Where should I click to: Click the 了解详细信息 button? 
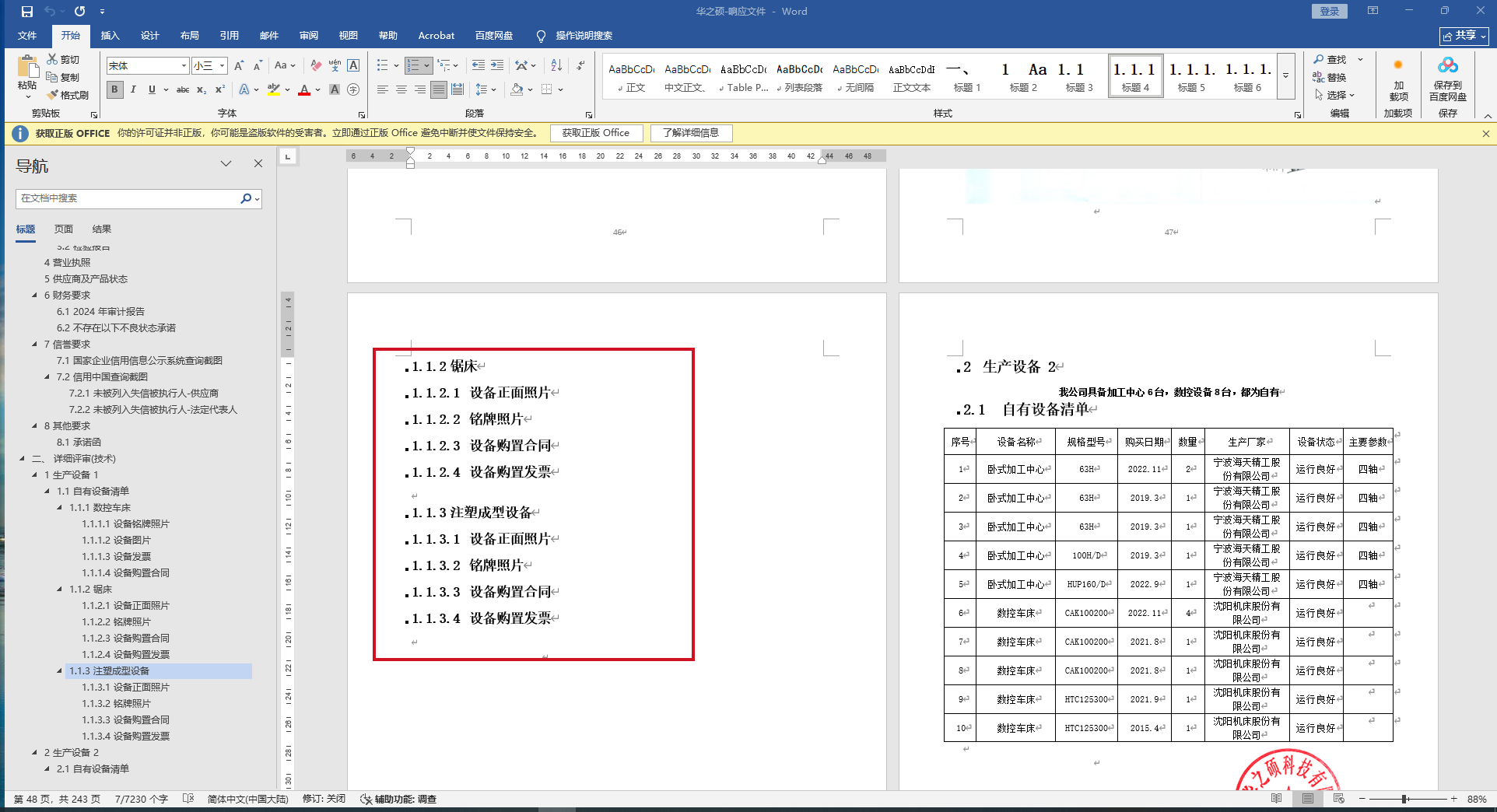tap(691, 133)
